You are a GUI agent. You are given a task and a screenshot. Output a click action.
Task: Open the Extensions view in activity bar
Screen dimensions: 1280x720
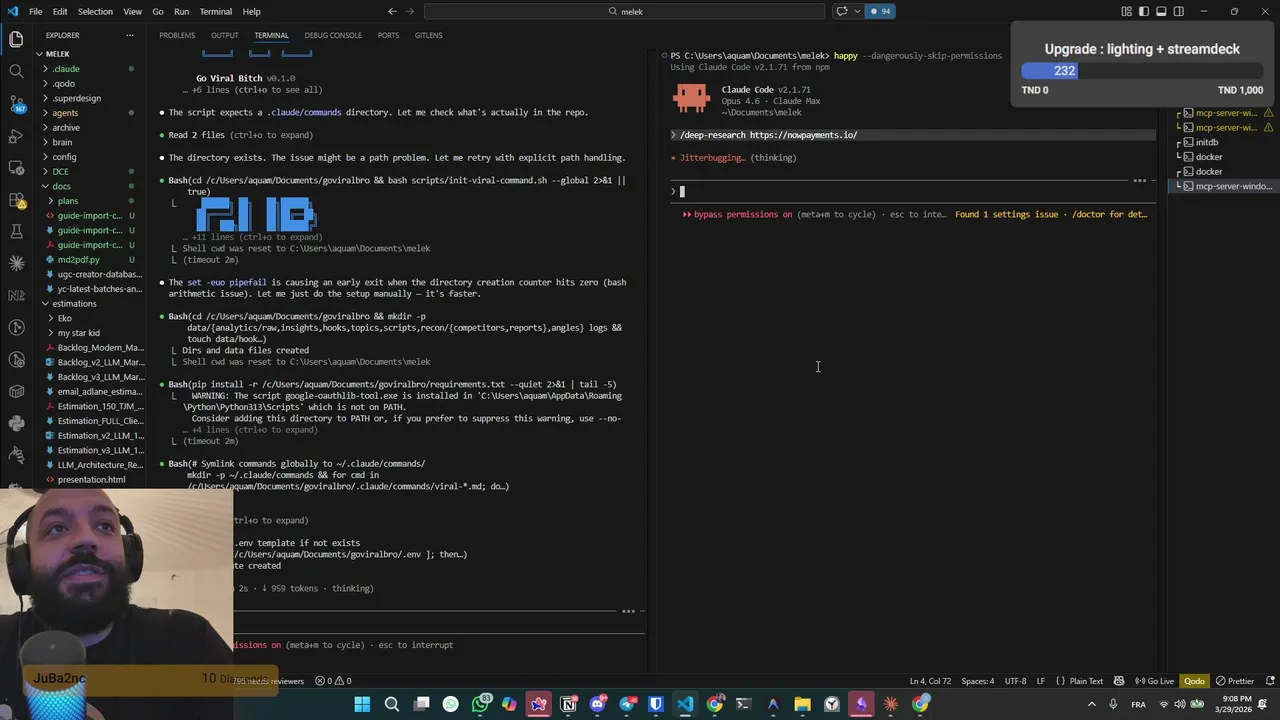pyautogui.click(x=16, y=199)
